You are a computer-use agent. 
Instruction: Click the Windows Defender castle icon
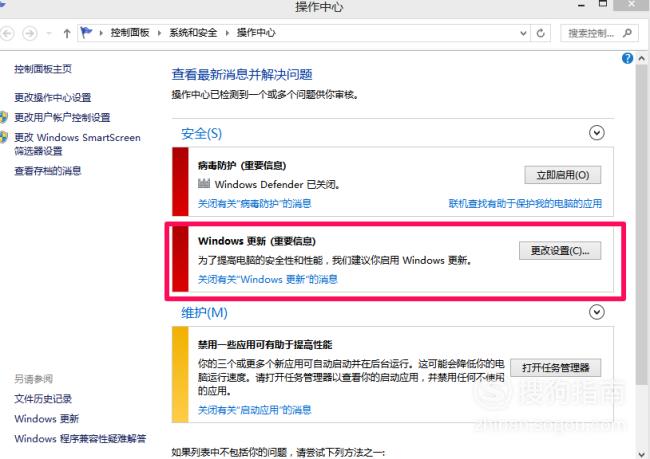(204, 183)
